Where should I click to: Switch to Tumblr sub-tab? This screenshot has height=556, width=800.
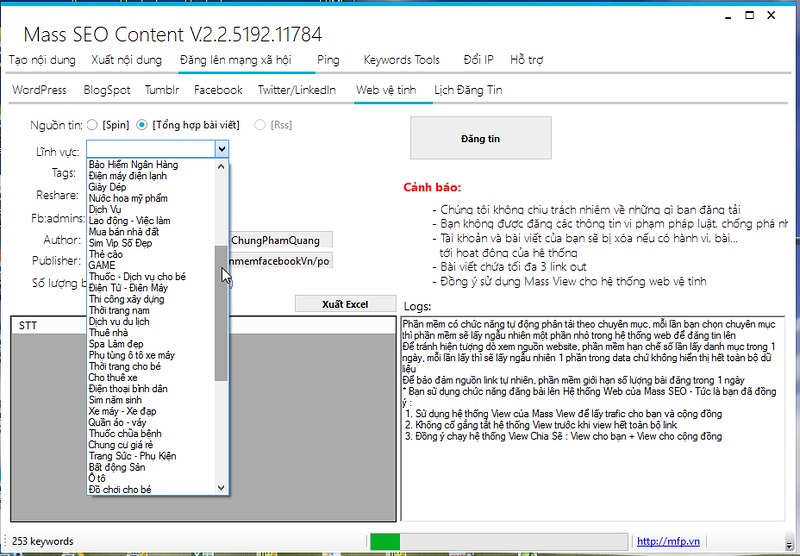pos(162,90)
